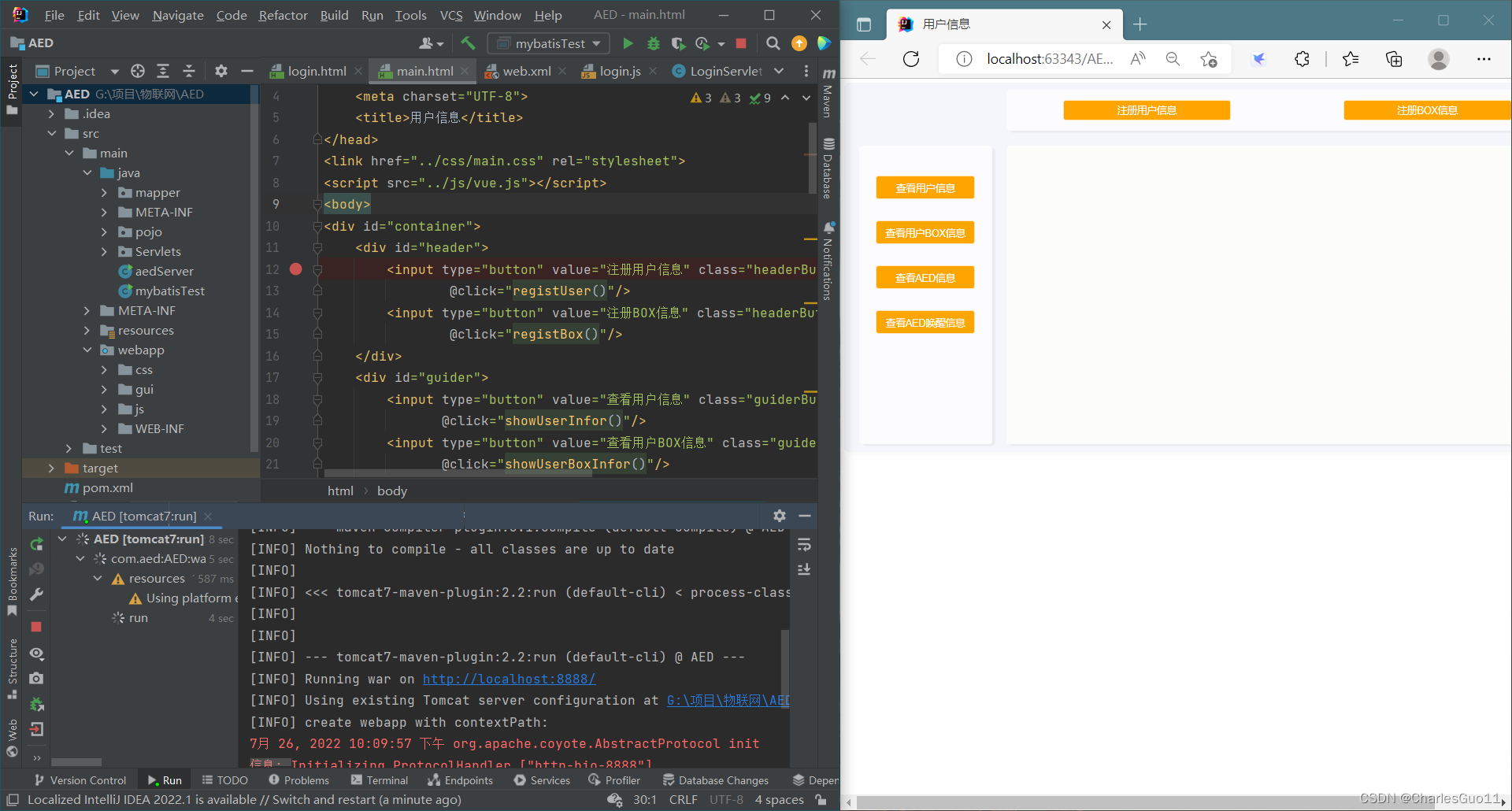Click 注册用户信息 button in browser
Image resolution: width=1512 pixels, height=811 pixels.
point(1147,110)
